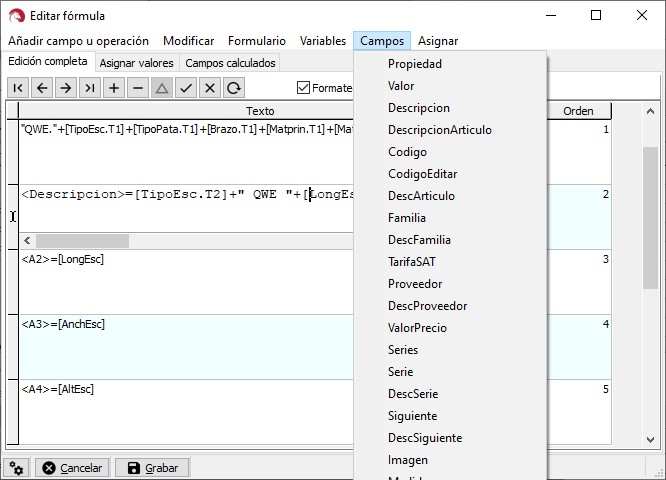Image resolution: width=666 pixels, height=480 pixels.
Task: Select TarifaSAT menu entry
Action: click(450, 262)
